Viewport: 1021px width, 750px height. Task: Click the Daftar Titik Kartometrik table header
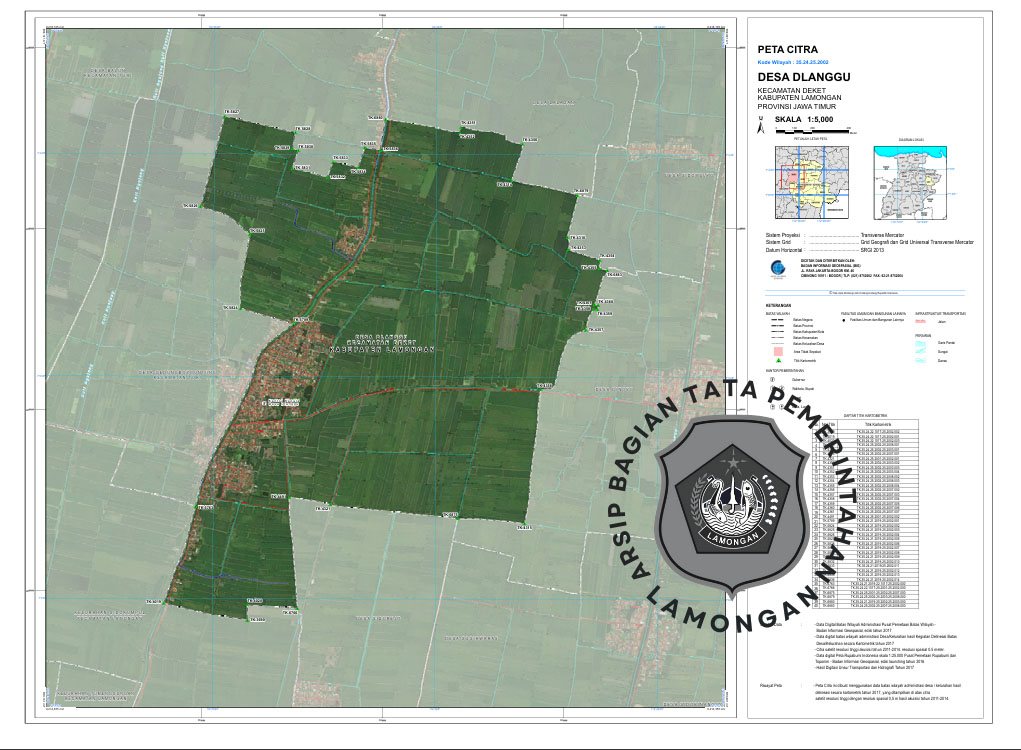coord(865,414)
